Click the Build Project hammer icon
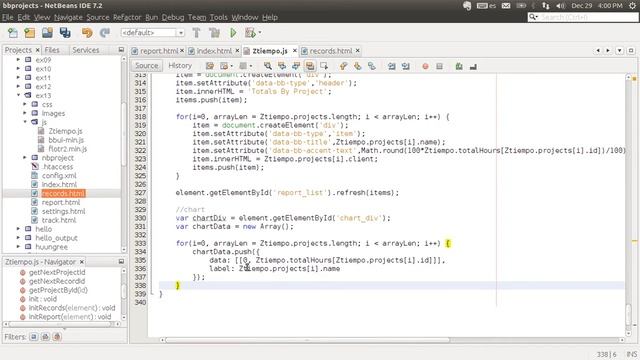640x360 pixels. (196, 33)
